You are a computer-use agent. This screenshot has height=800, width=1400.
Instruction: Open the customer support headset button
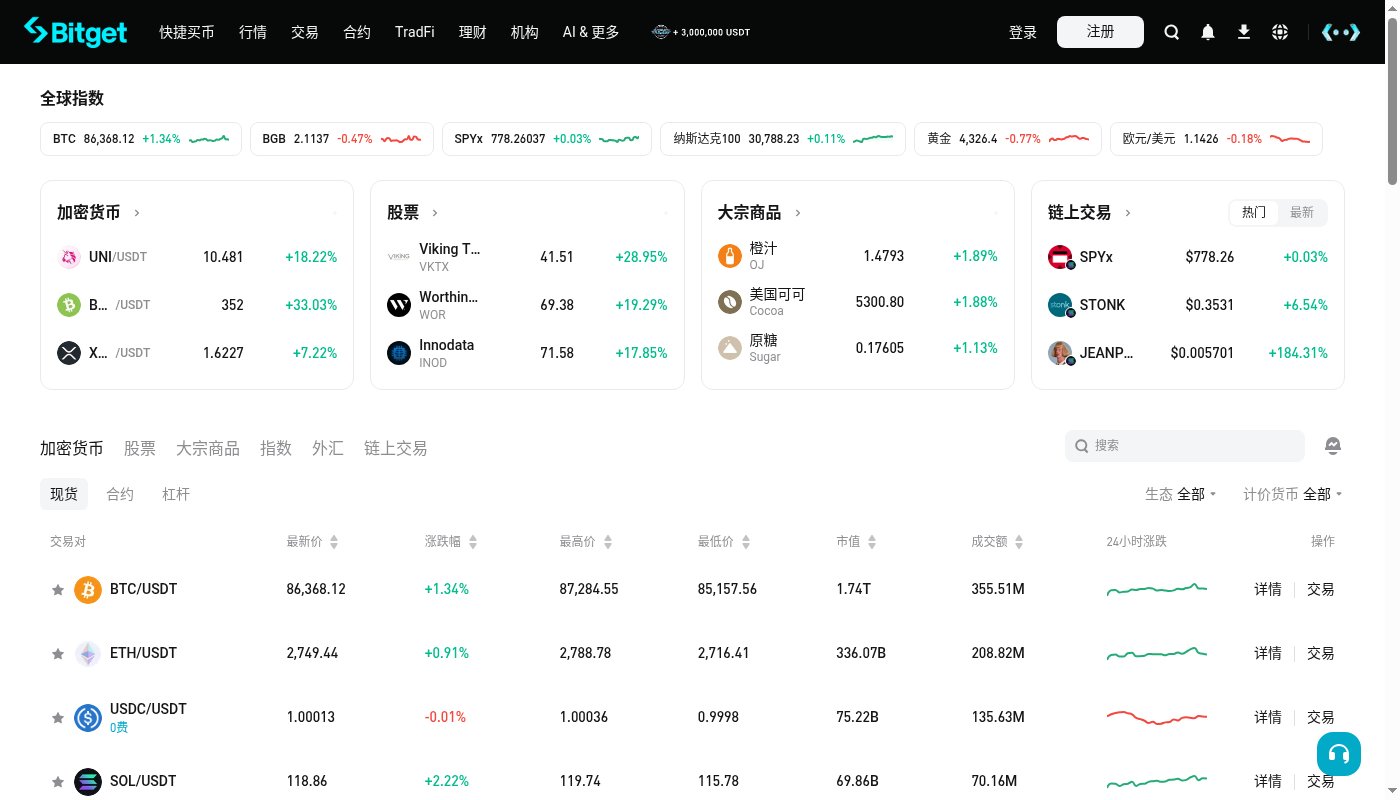(1339, 754)
